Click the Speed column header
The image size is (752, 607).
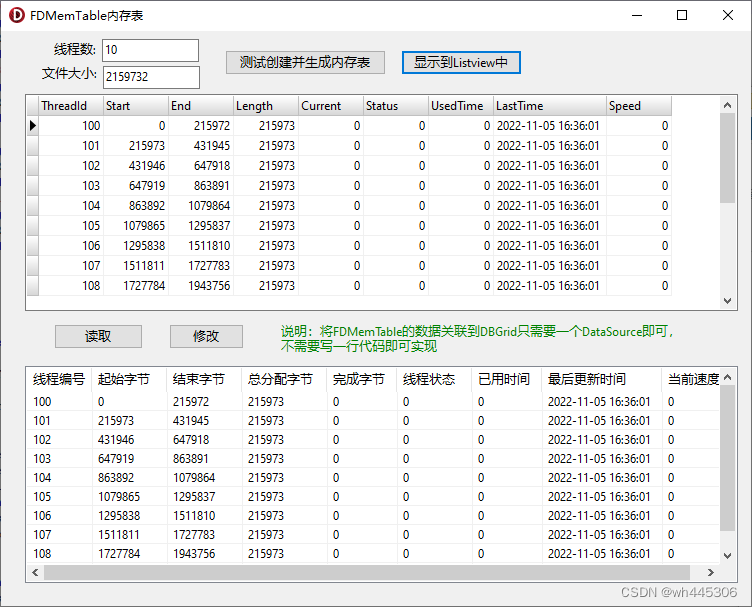coord(639,106)
